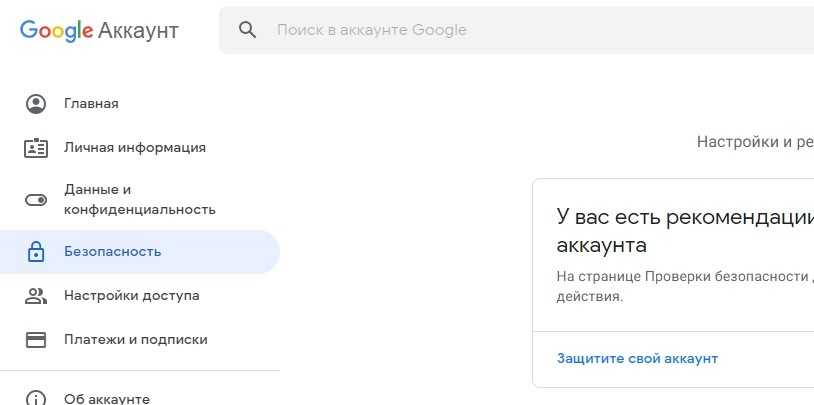814x405 pixels.
Task: Click the lock icon beside Безопасность
Action: tap(36, 252)
